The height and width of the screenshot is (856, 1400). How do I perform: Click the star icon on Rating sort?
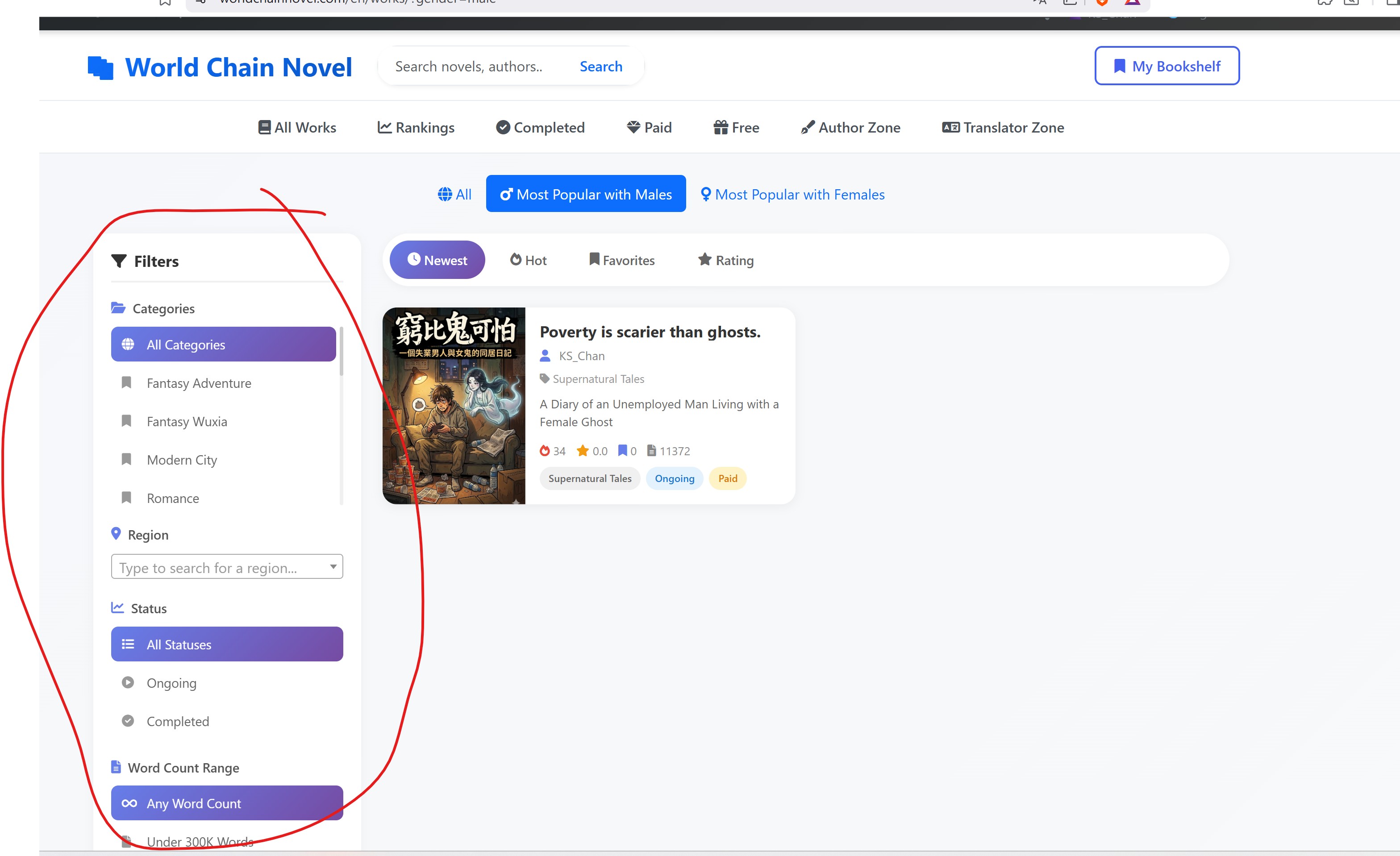pos(704,260)
